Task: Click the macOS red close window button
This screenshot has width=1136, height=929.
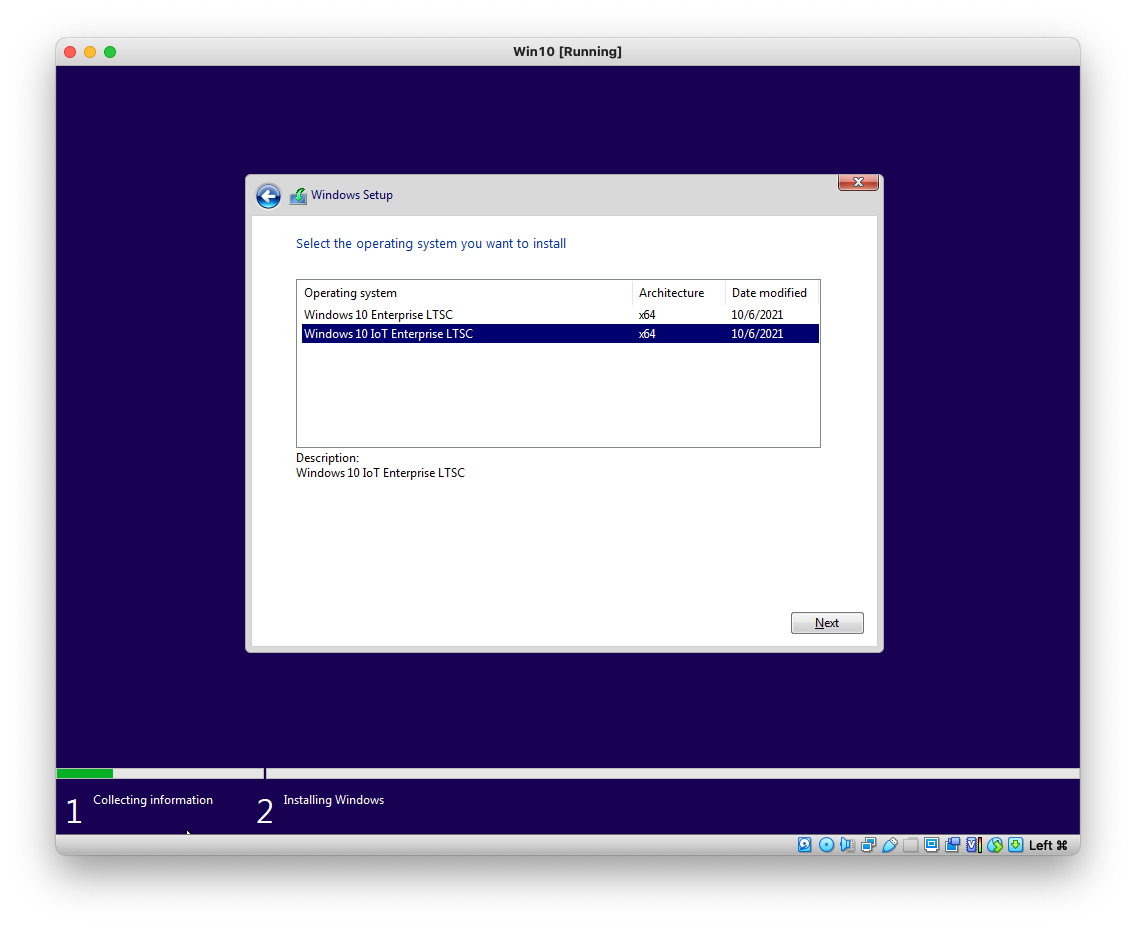Action: 70,52
